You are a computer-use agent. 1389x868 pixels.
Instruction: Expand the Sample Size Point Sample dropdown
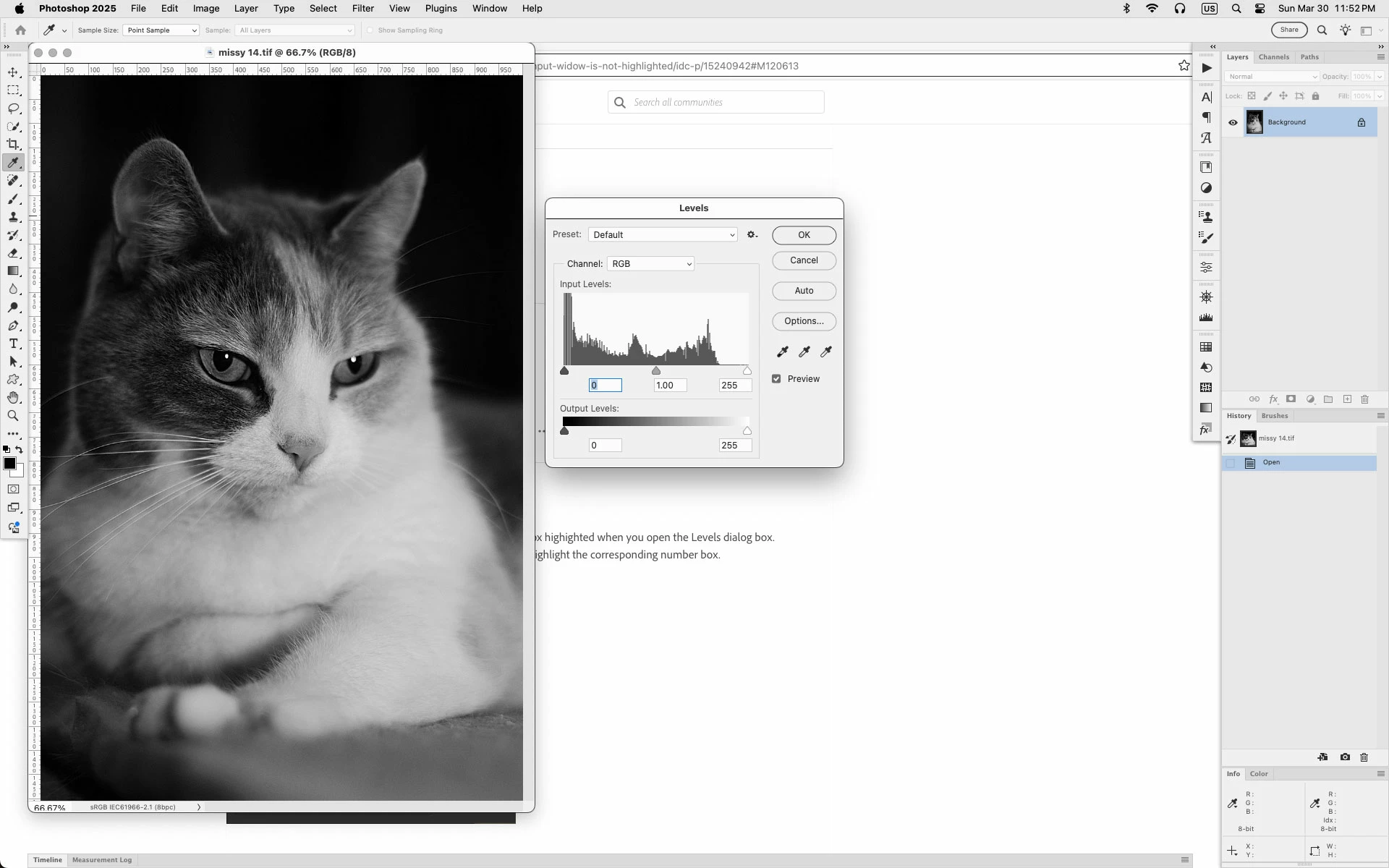coord(161,30)
